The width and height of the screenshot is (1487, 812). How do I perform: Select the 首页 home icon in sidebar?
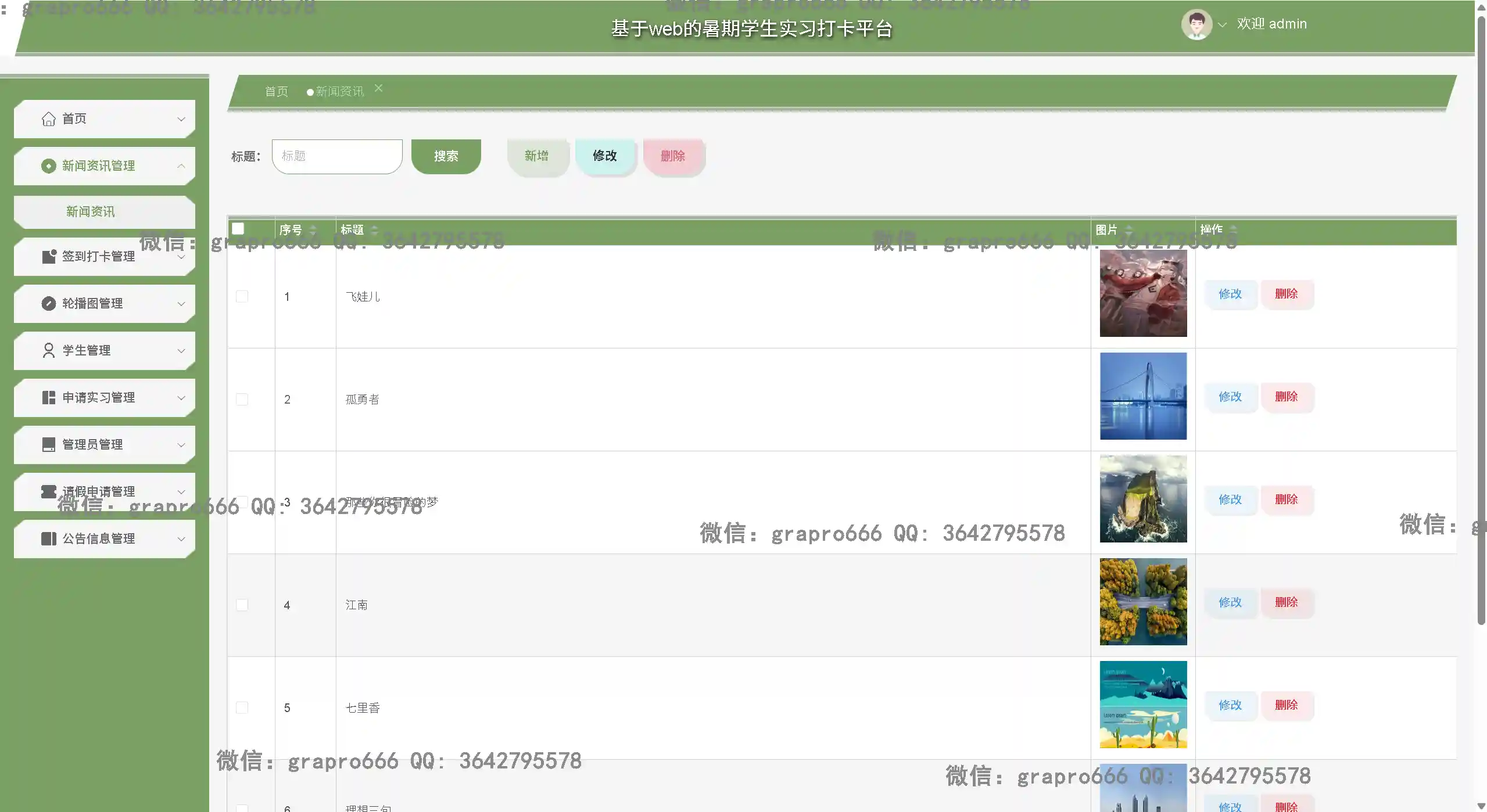49,118
